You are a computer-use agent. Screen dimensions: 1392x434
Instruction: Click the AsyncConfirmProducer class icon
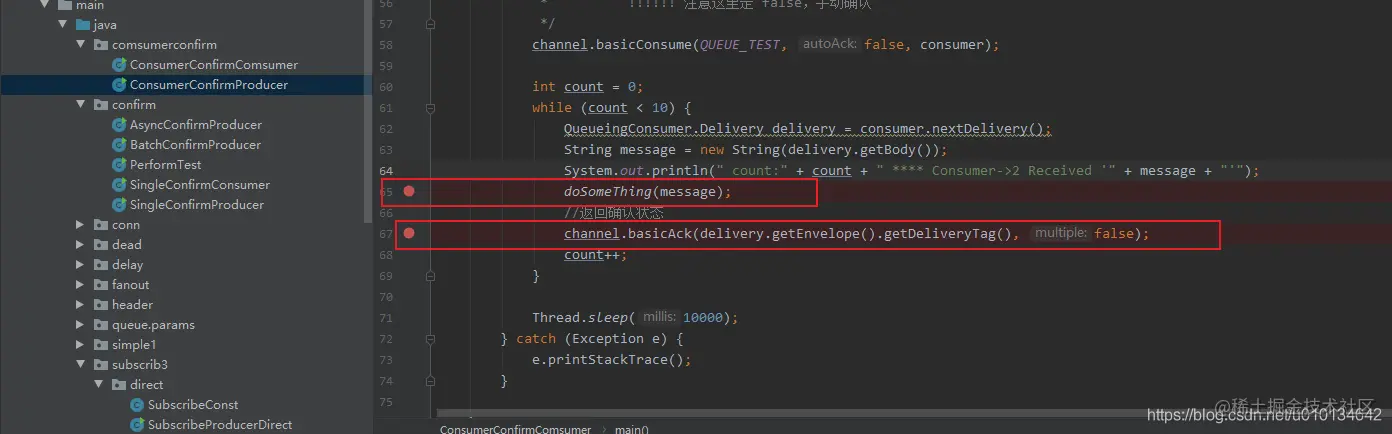[x=119, y=125]
